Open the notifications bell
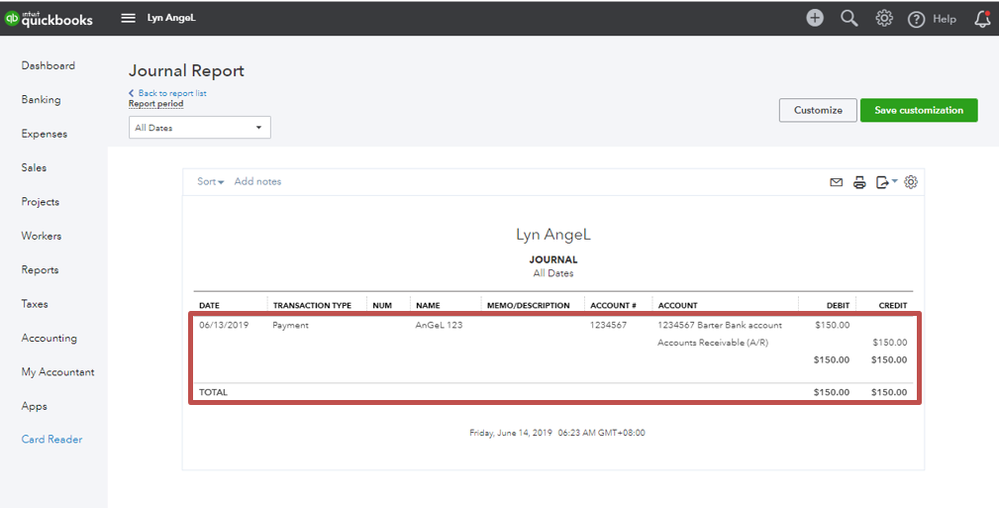Image resolution: width=999 pixels, height=508 pixels. click(x=982, y=19)
